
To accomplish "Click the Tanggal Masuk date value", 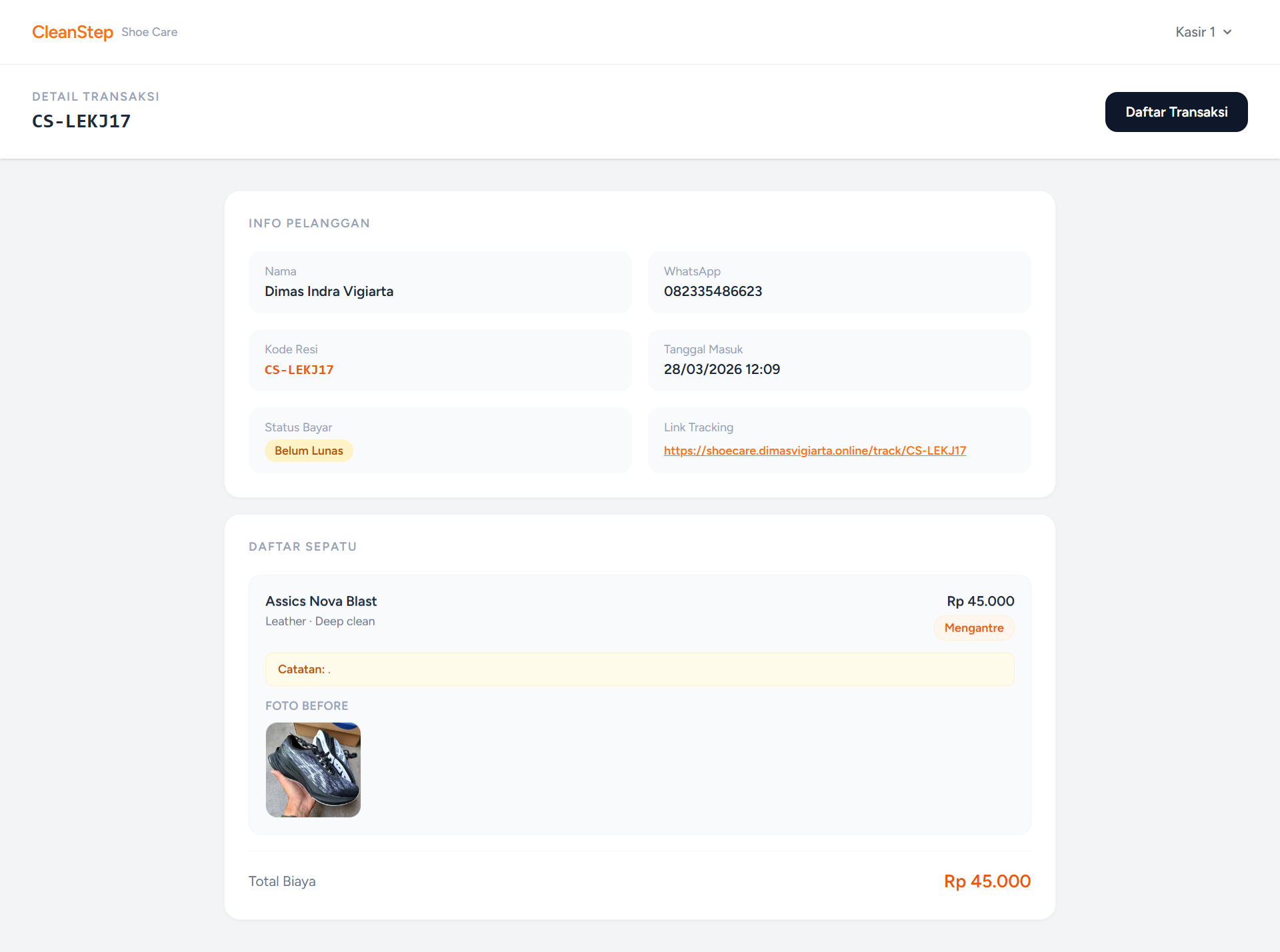I will click(x=721, y=369).
